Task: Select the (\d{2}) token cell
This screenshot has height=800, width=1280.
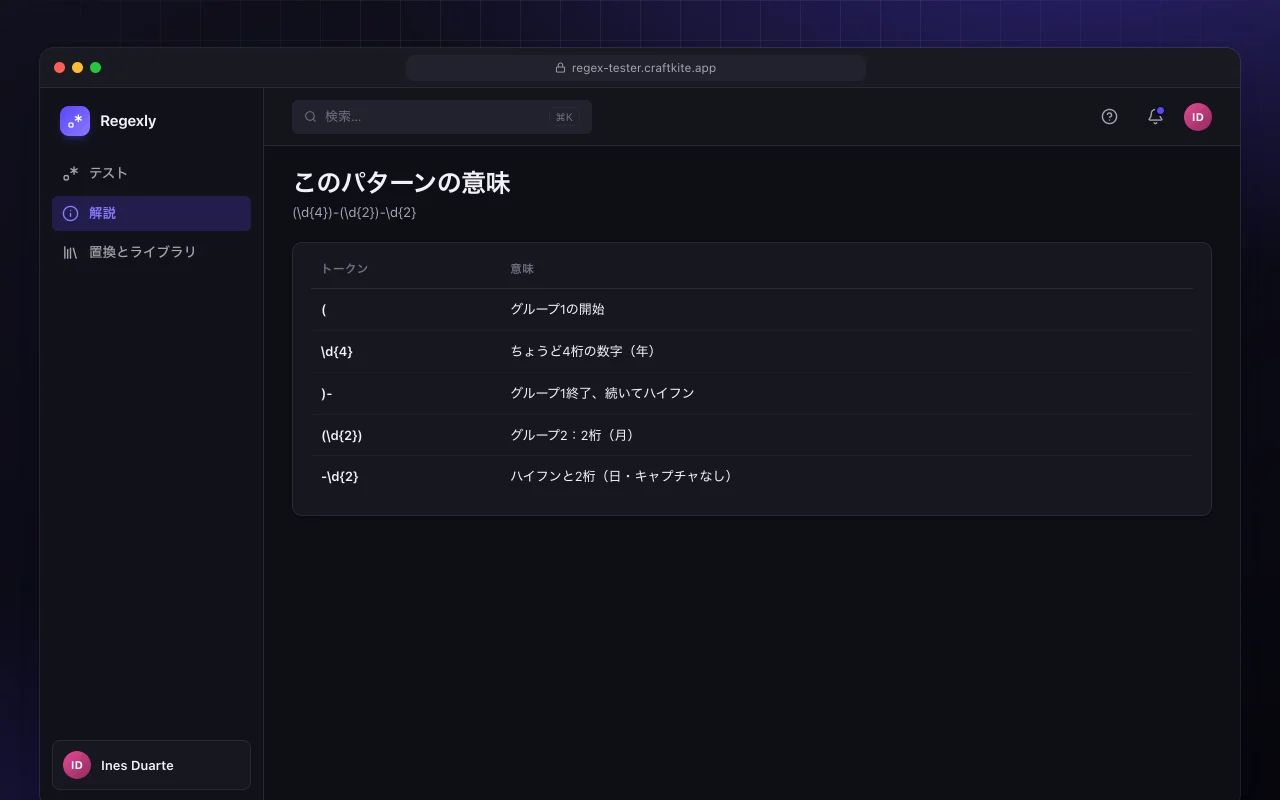Action: (x=342, y=436)
